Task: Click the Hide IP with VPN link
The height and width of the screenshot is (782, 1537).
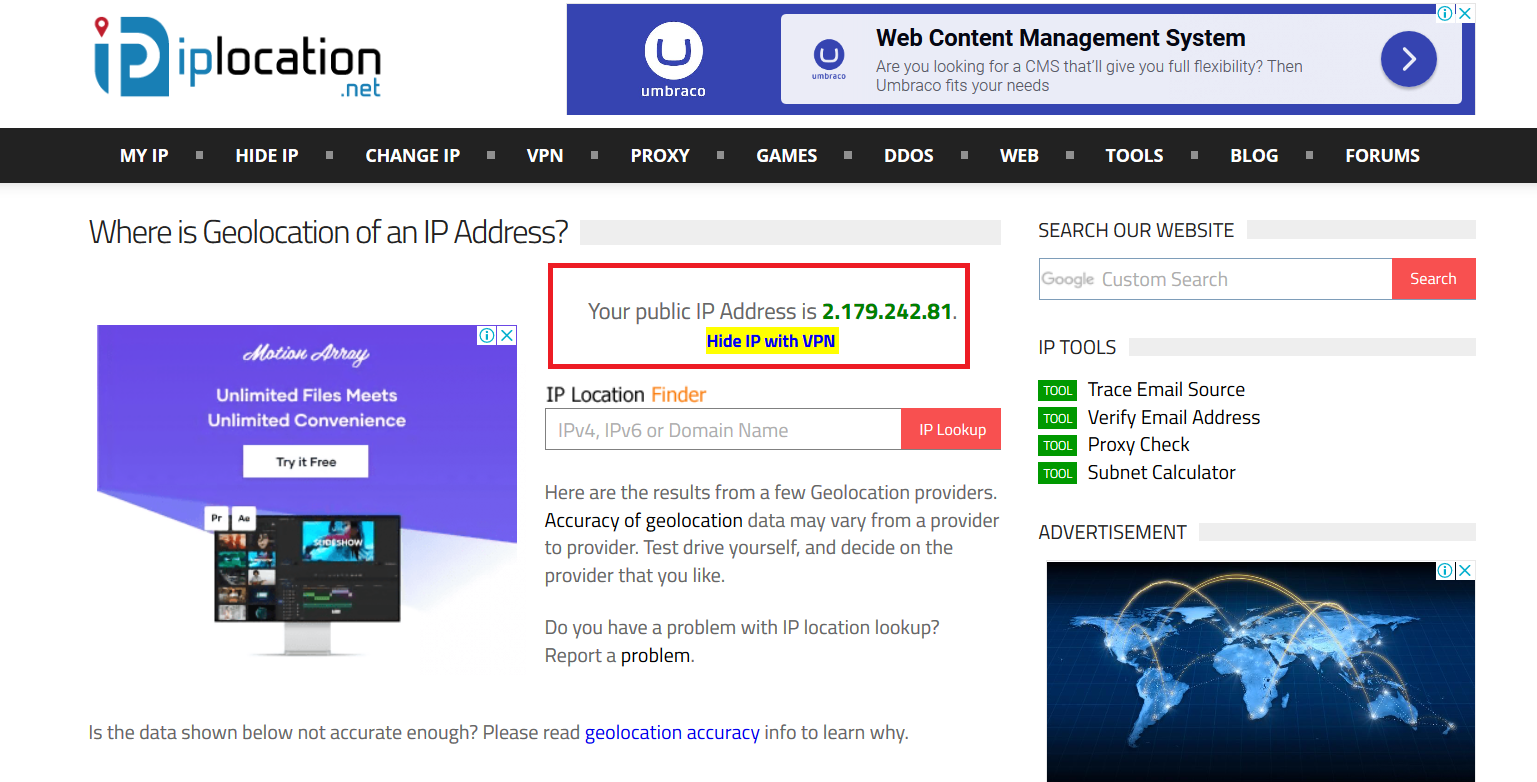Action: [x=770, y=341]
